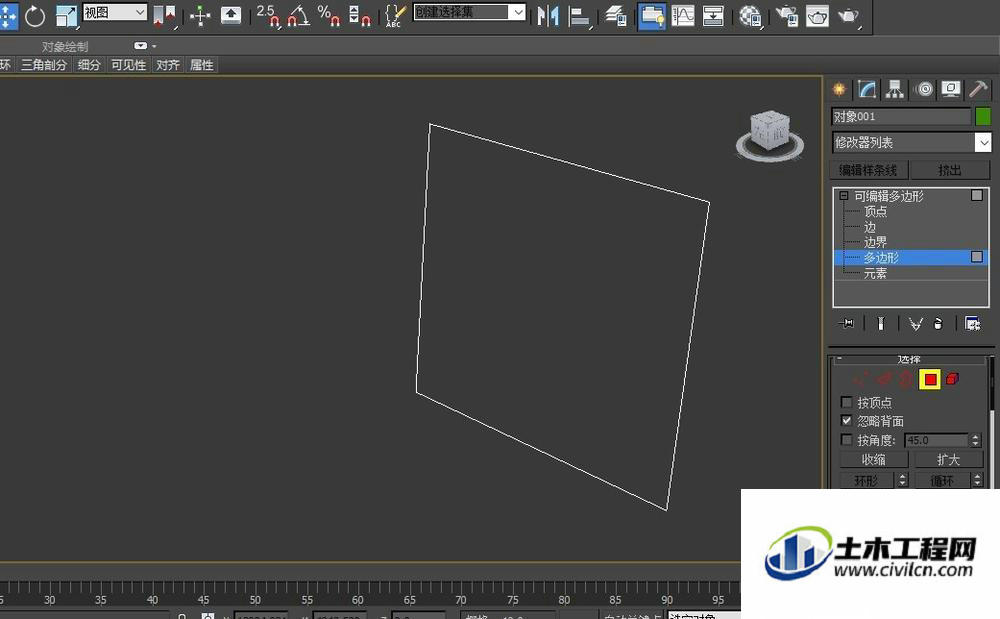This screenshot has height=619, width=1000.
Task: Open the Curve Editor icon
Action: (x=682, y=15)
